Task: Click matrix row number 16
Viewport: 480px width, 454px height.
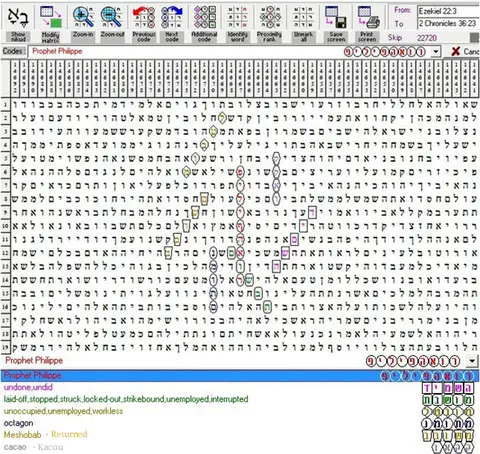Action: [5, 307]
